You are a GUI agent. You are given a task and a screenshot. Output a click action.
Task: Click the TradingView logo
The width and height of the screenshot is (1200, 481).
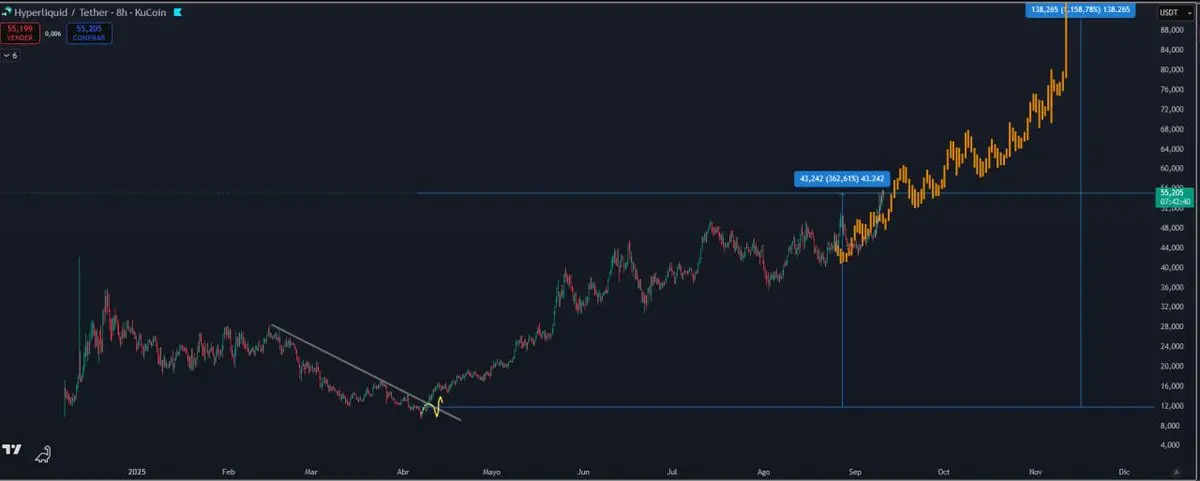13,450
